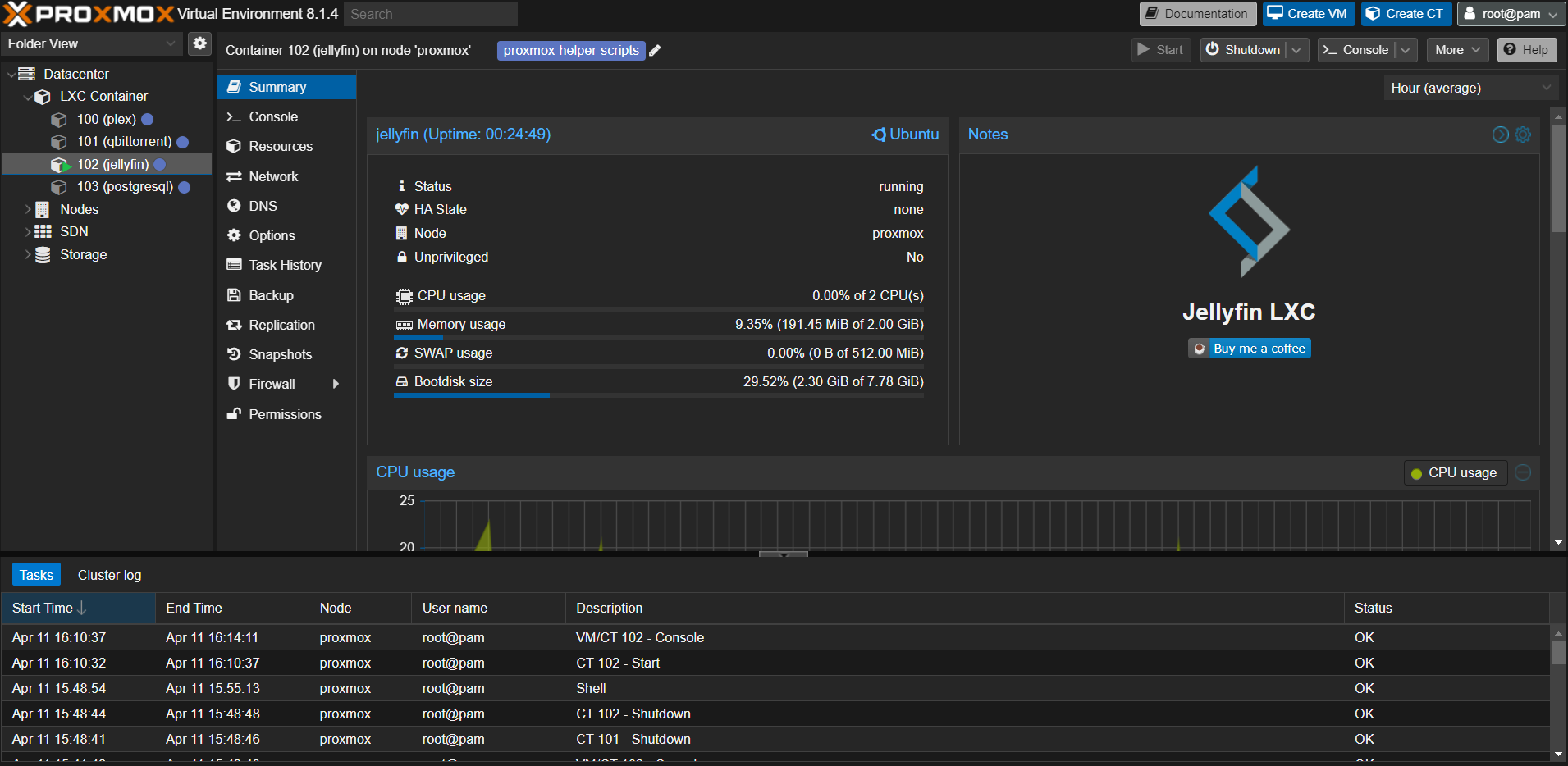Open the Shutdown button dropdown arrow
This screenshot has height=766, width=1568.
pos(1296,50)
